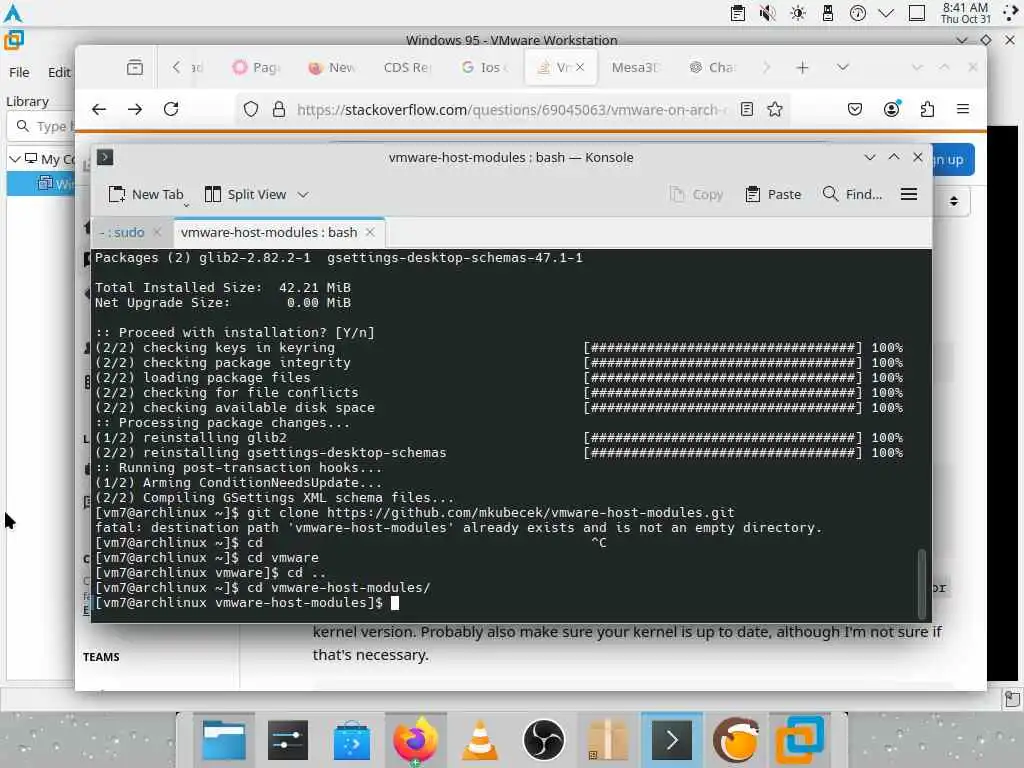Image resolution: width=1024 pixels, height=768 pixels.
Task: Bookmark this page with the star icon
Action: click(x=775, y=110)
